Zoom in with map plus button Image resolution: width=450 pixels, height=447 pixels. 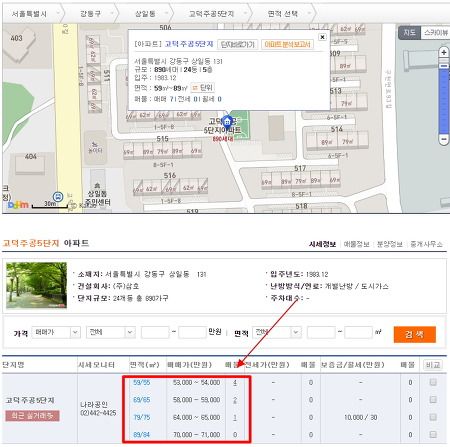[x=444, y=52]
